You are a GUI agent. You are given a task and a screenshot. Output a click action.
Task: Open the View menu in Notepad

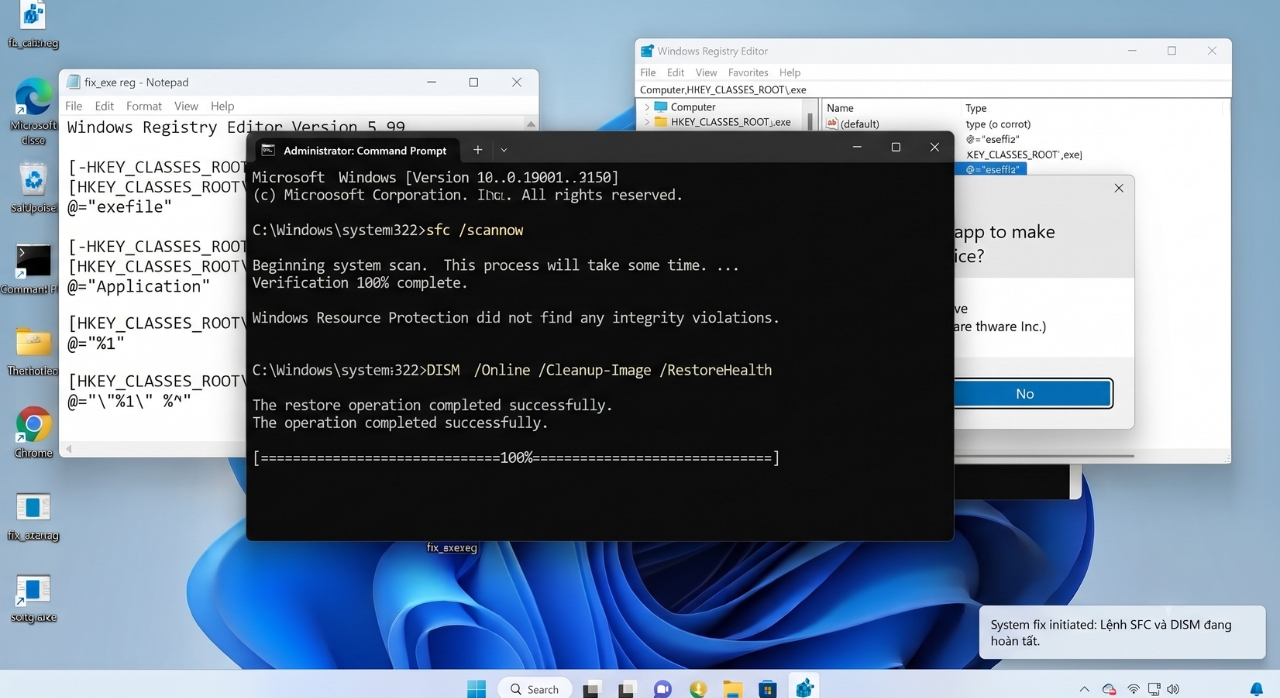[x=186, y=106]
